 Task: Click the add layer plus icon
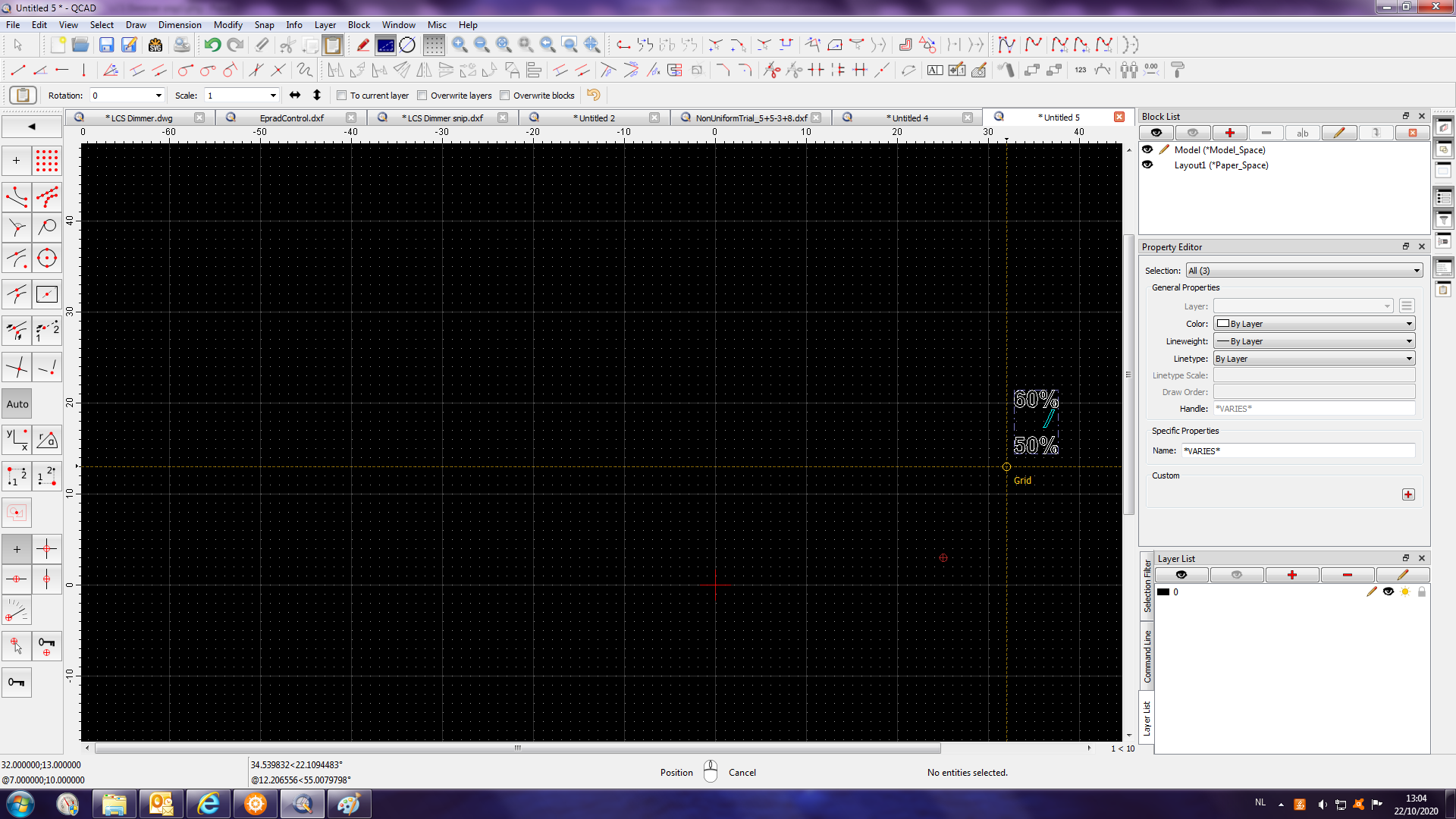point(1291,575)
